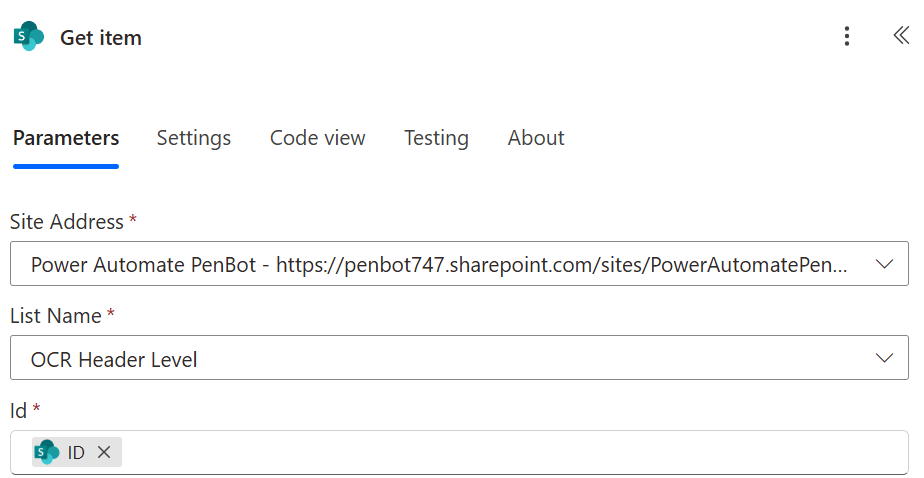Click the OCR Header Level list value
This screenshot has height=478, width=924.
click(114, 359)
